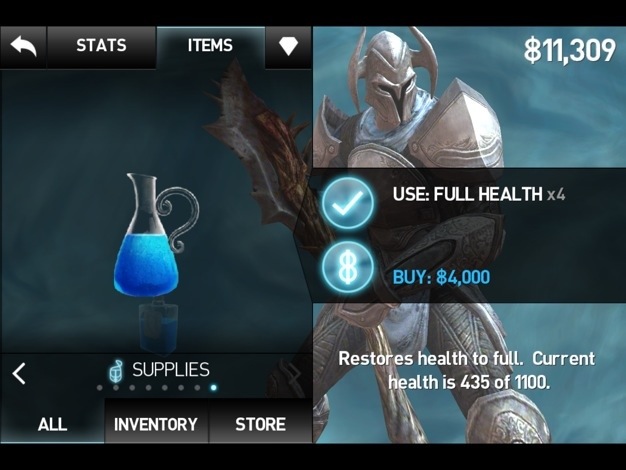
Task: Show ALL items filter
Action: (52, 424)
